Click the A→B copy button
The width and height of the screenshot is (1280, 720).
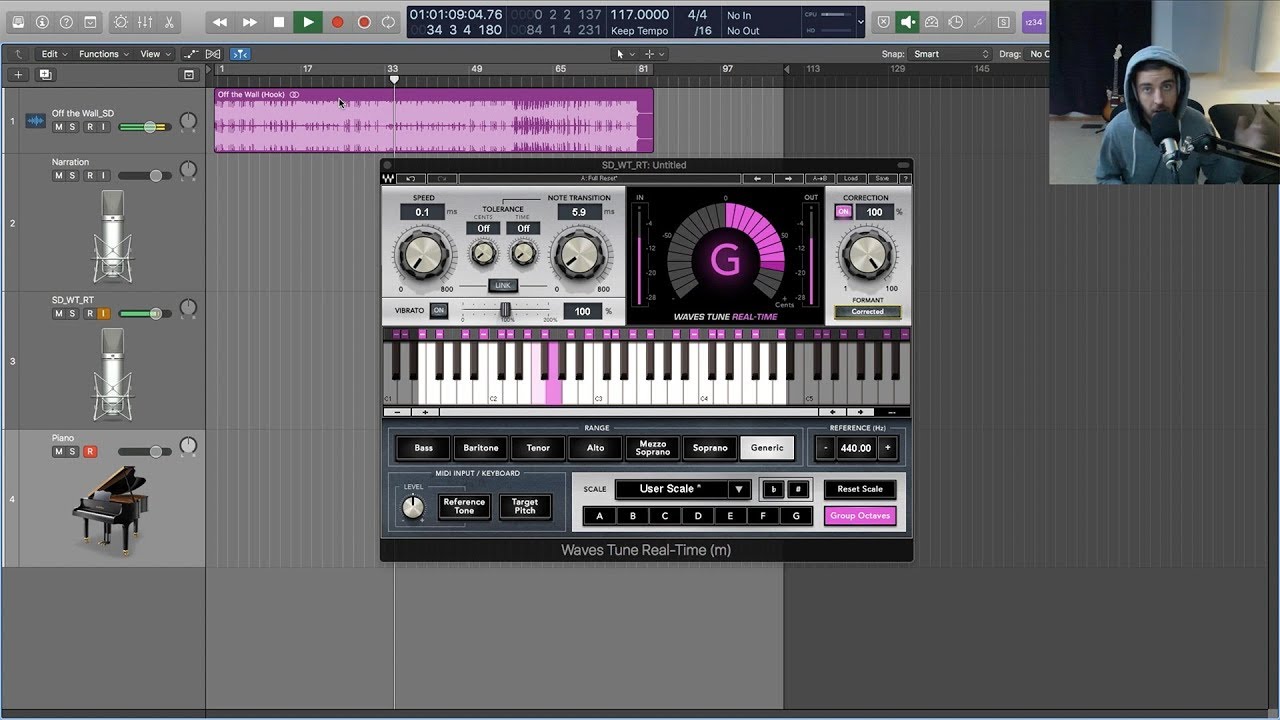(x=820, y=178)
